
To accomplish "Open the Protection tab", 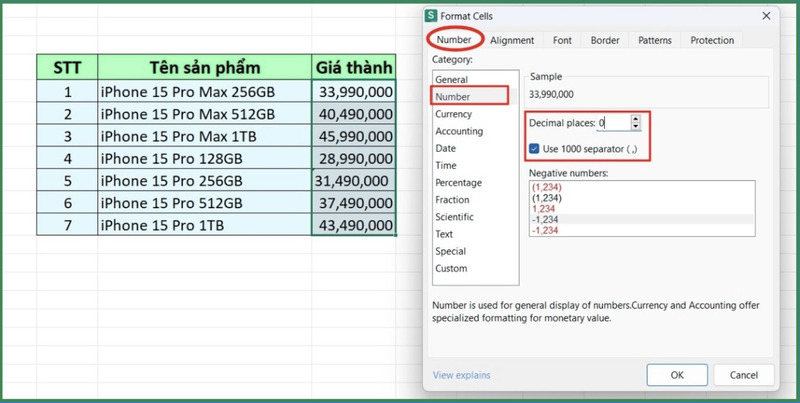I will pos(712,40).
